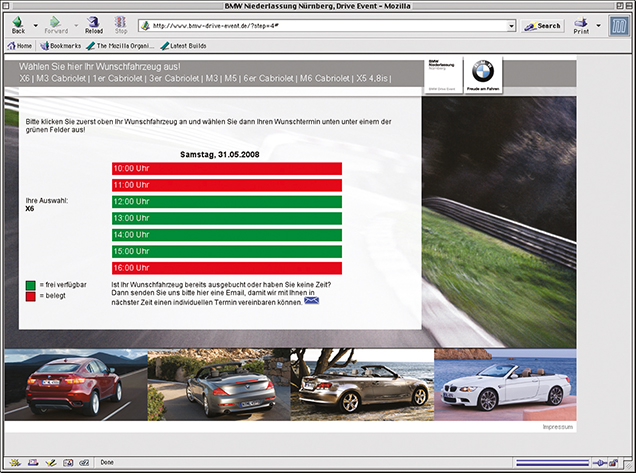This screenshot has height=473, width=636.
Task: Click the Mozilla throbber logo icon
Action: (x=619, y=25)
